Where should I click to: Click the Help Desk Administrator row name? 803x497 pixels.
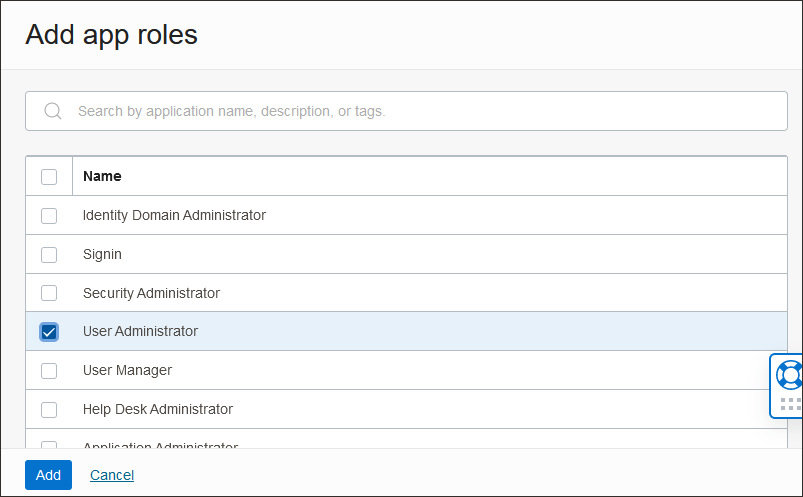click(158, 409)
